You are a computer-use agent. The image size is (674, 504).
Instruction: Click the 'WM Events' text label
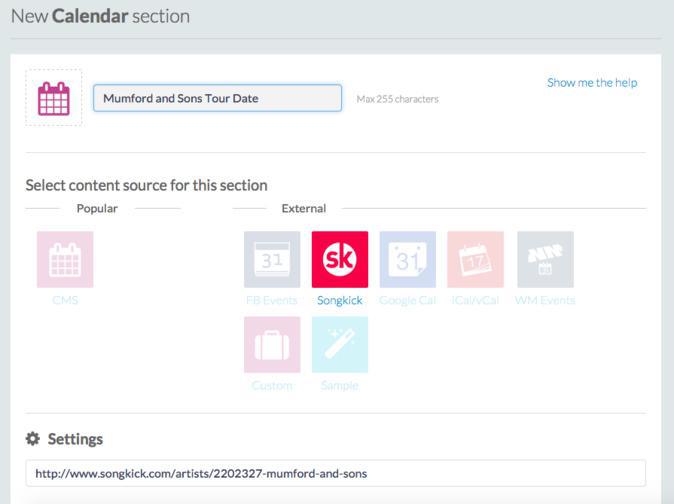[x=545, y=300]
